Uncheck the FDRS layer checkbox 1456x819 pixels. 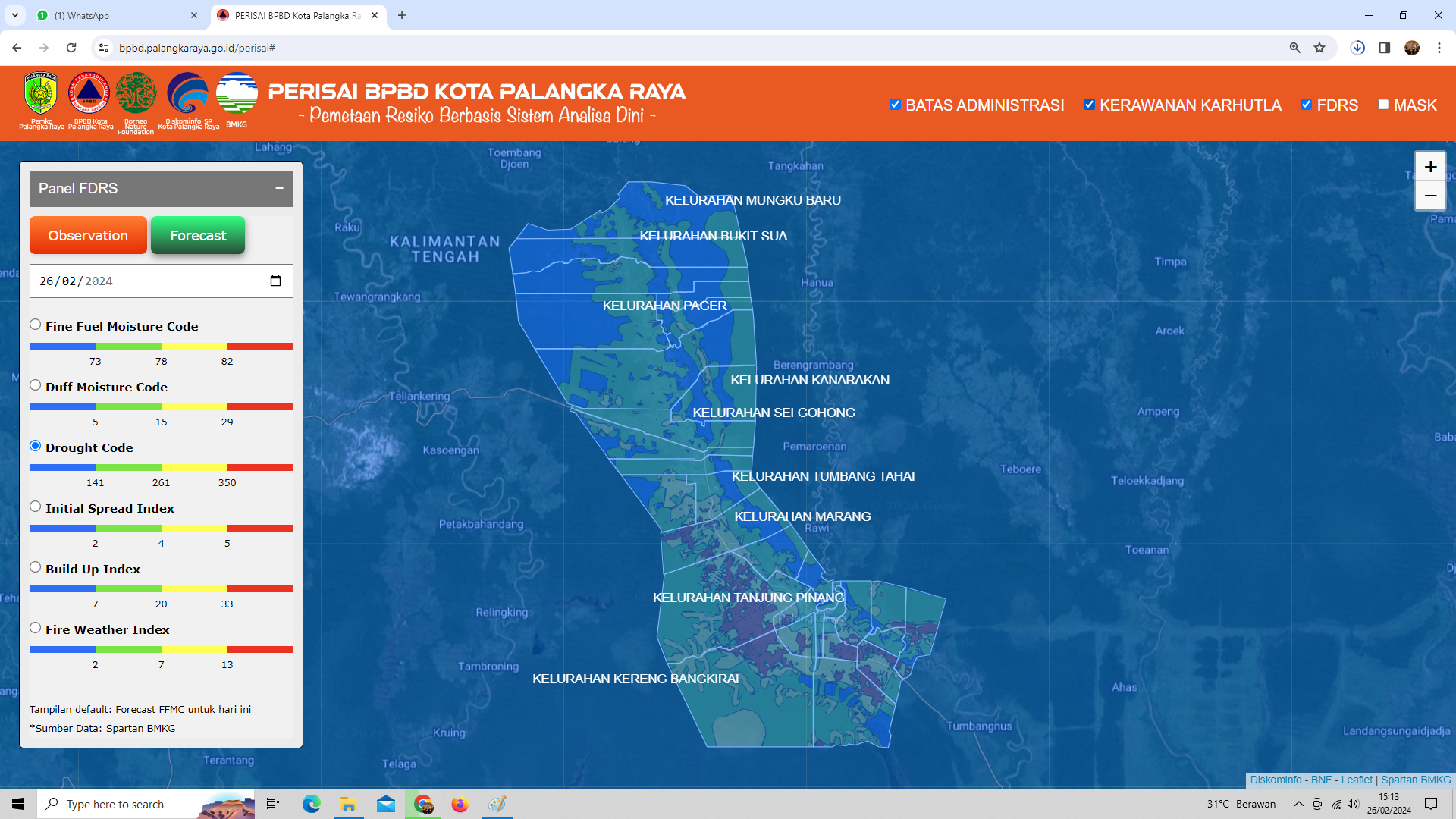(1306, 105)
